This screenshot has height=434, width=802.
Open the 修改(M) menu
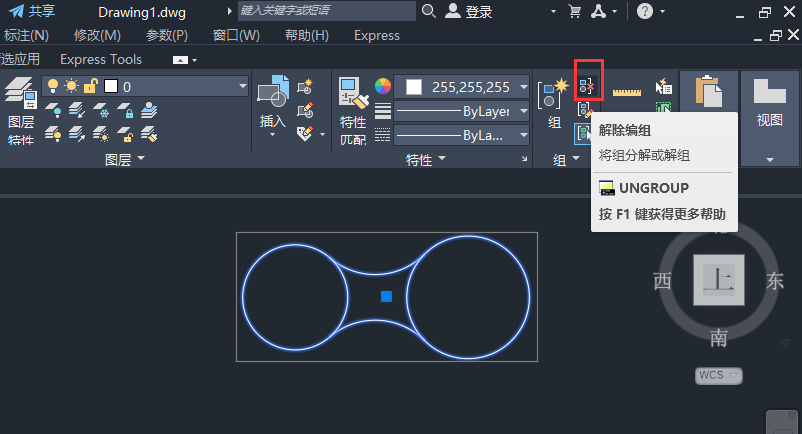[x=95, y=35]
